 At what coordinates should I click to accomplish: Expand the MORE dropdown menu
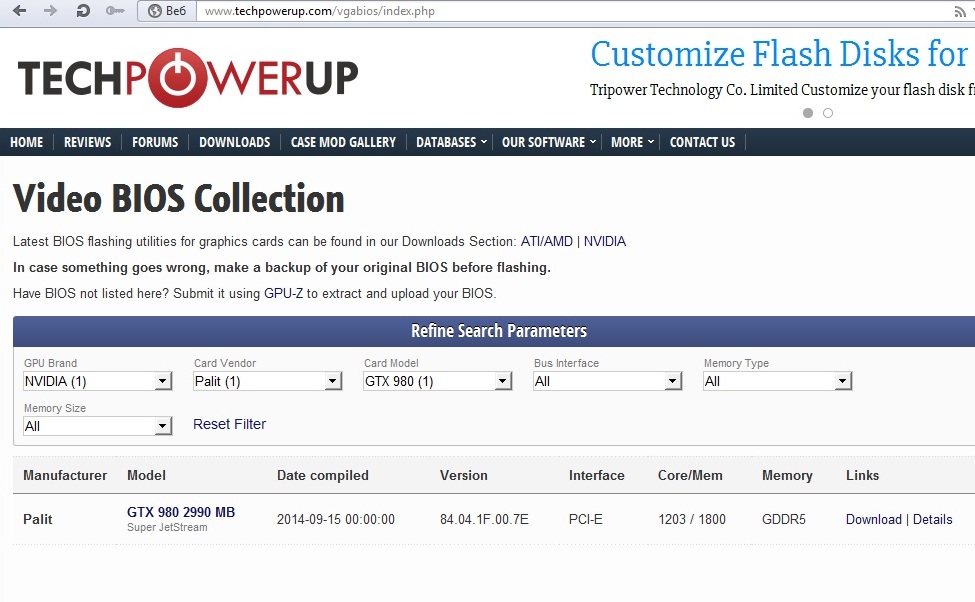[632, 142]
